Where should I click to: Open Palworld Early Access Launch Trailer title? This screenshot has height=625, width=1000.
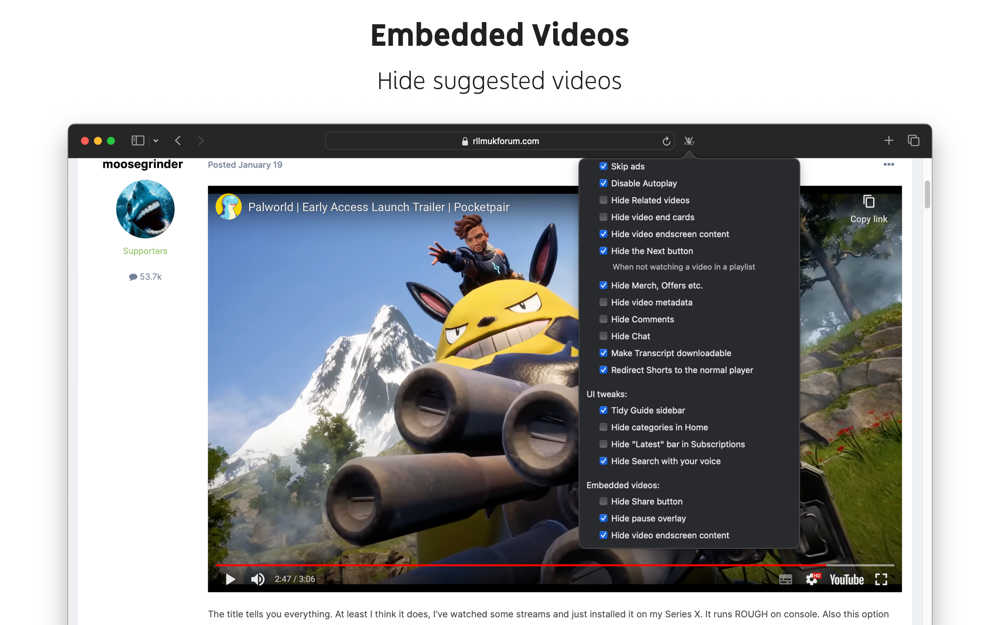coord(378,207)
